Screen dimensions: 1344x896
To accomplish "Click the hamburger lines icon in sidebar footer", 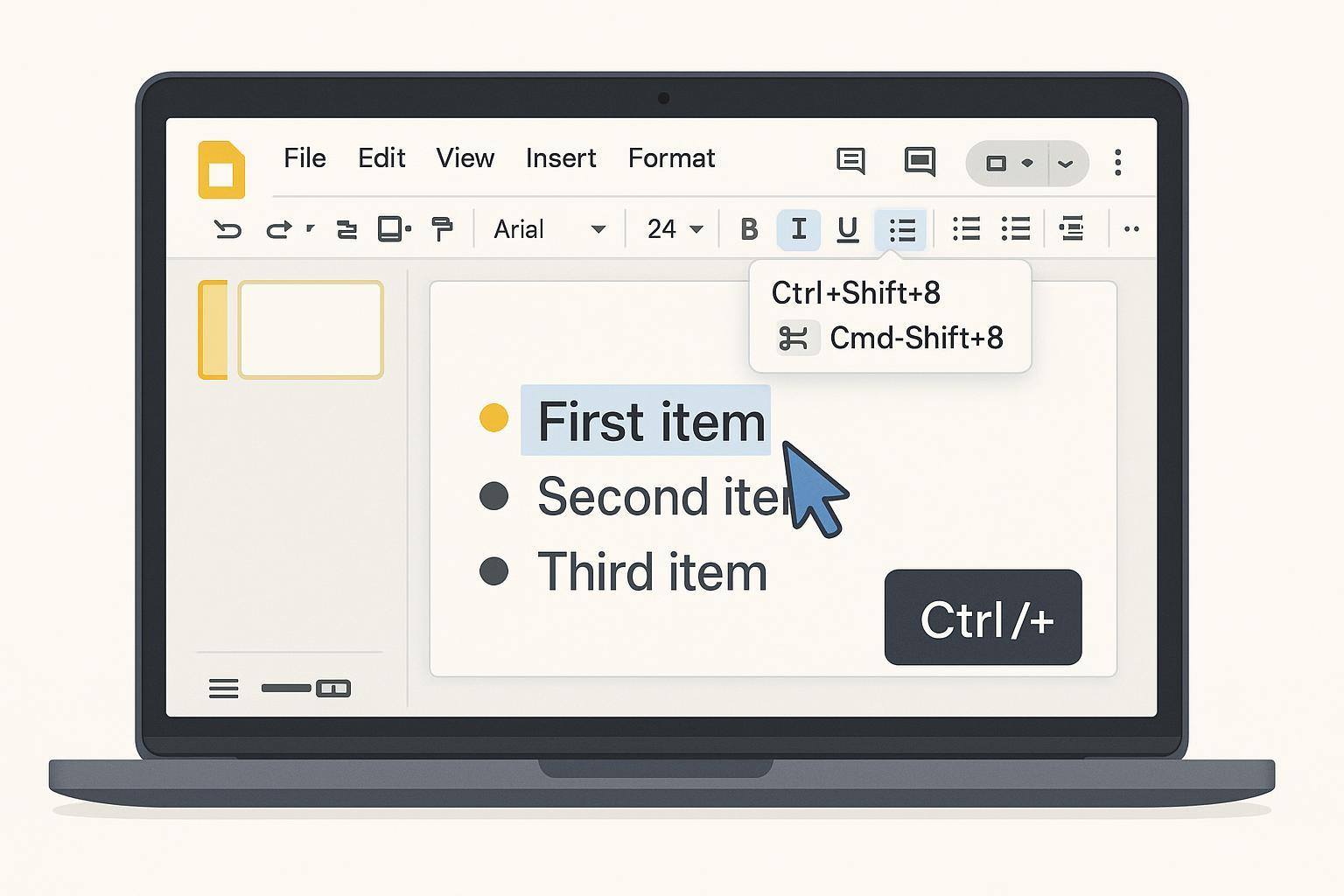I will 223,689.
